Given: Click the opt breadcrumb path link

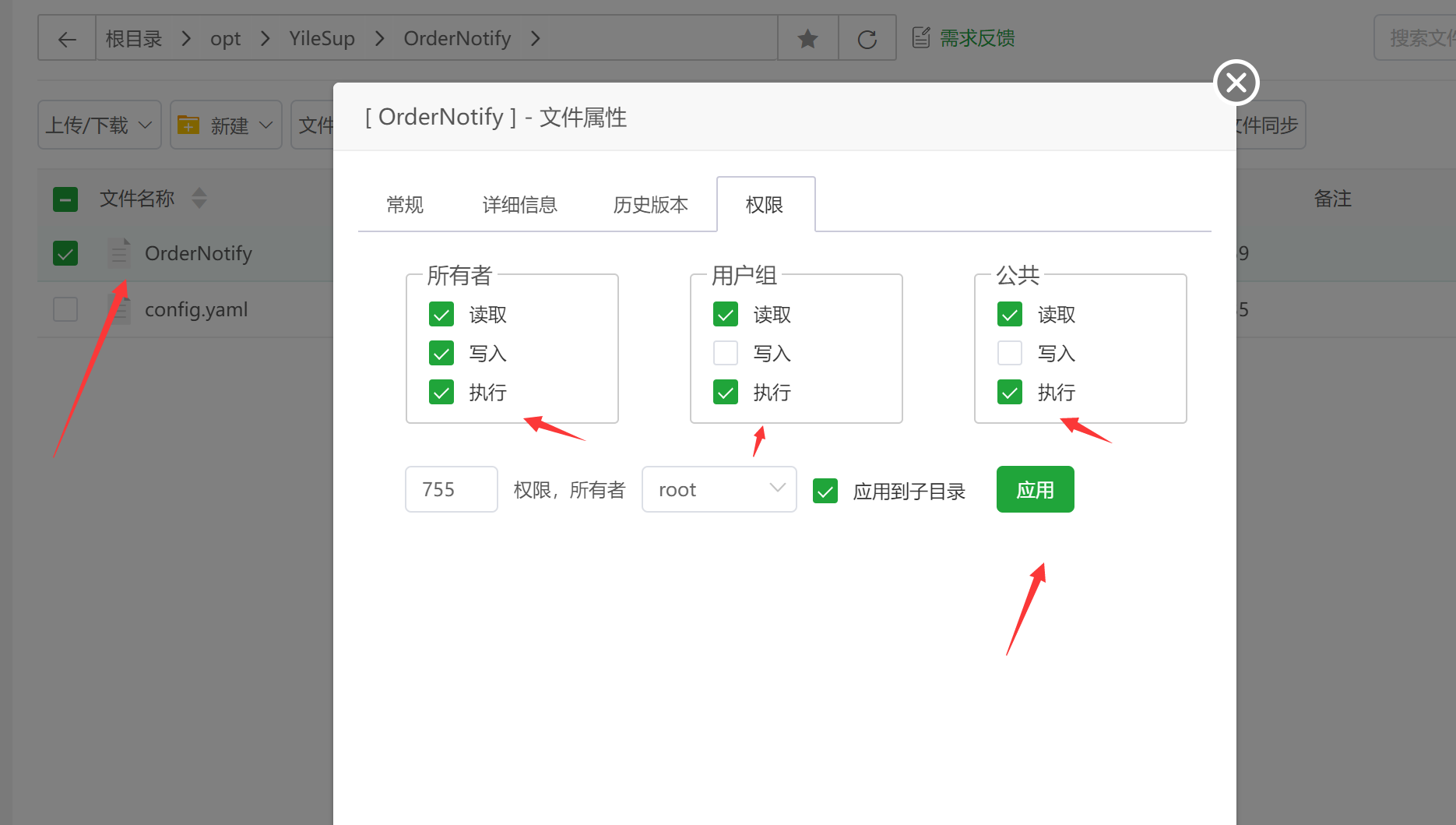Looking at the screenshot, I should (x=225, y=39).
